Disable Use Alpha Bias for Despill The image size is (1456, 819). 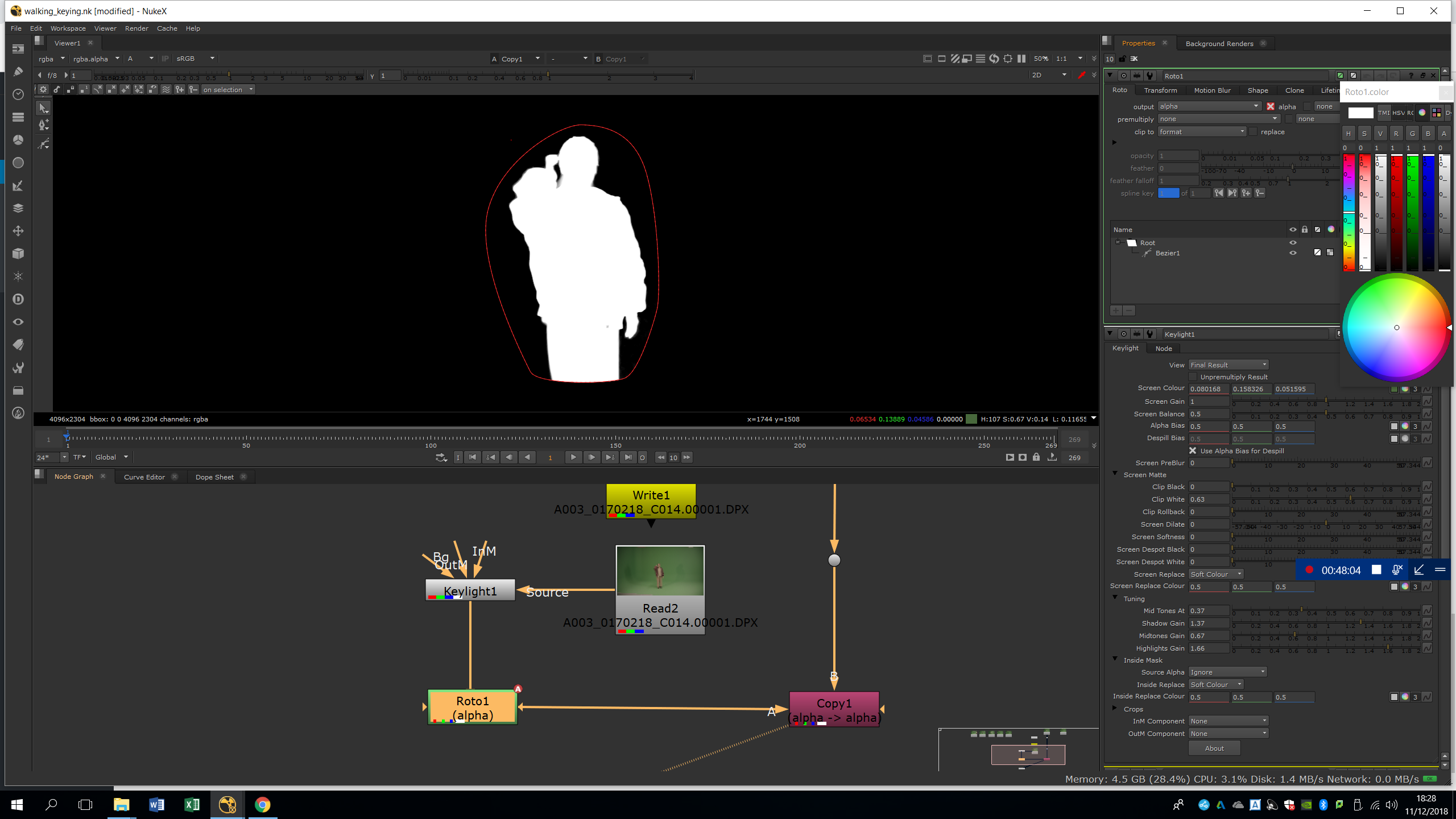[1193, 451]
